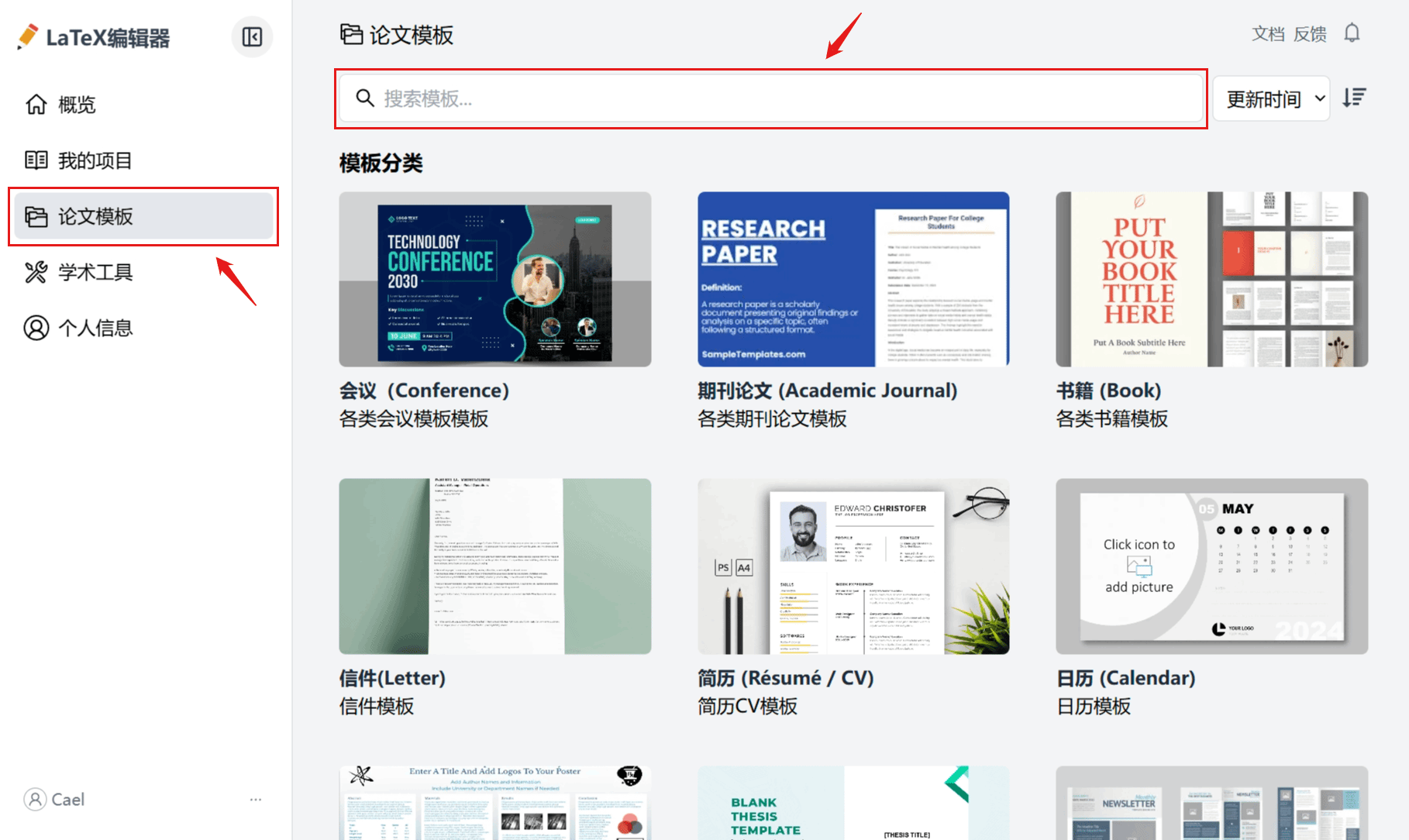
Task: Click the notification bell icon
Action: click(x=1352, y=33)
